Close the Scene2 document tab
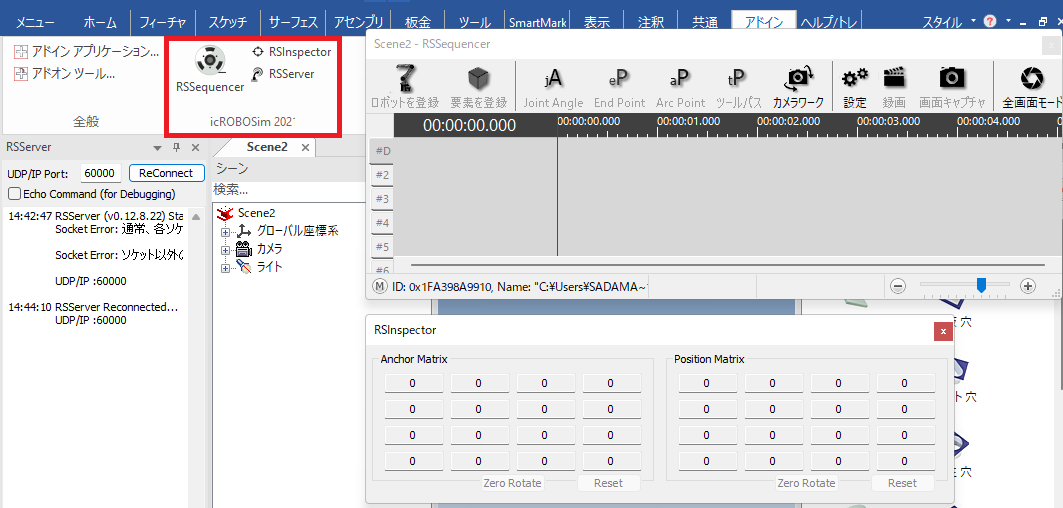The width and height of the screenshot is (1063, 508). pos(305,147)
